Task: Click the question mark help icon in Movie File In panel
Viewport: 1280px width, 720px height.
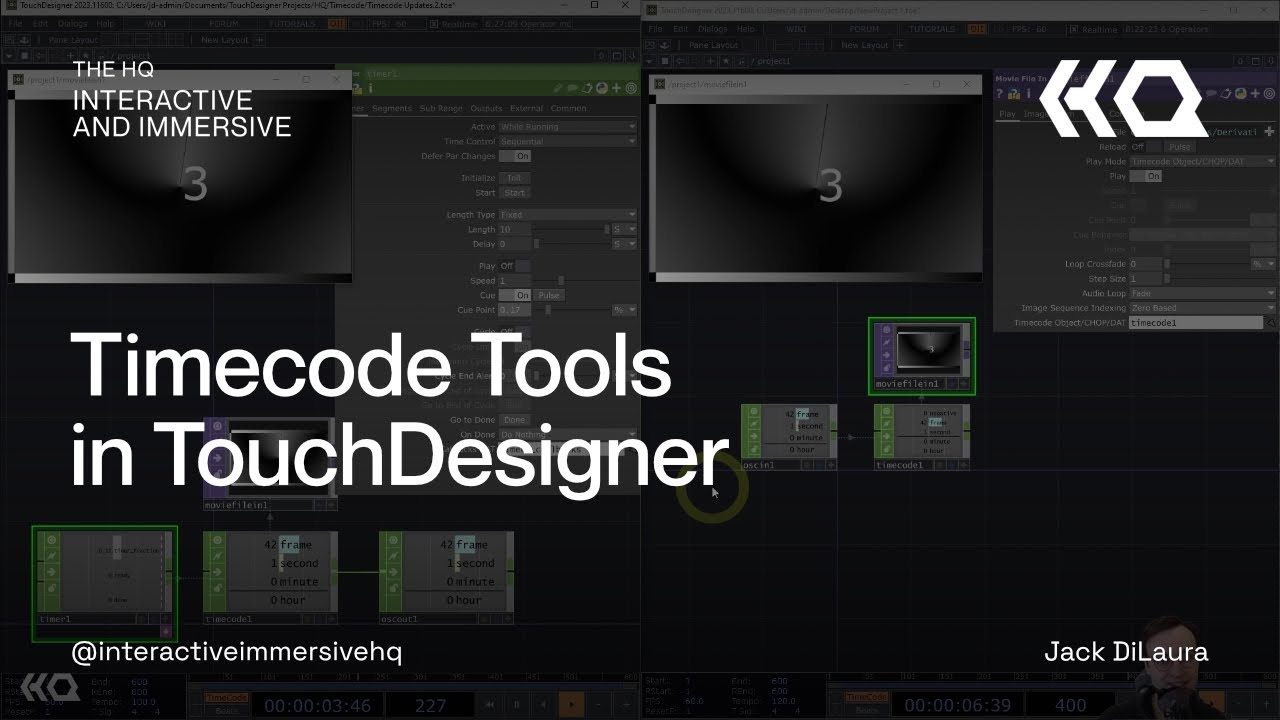Action: [x=1000, y=94]
